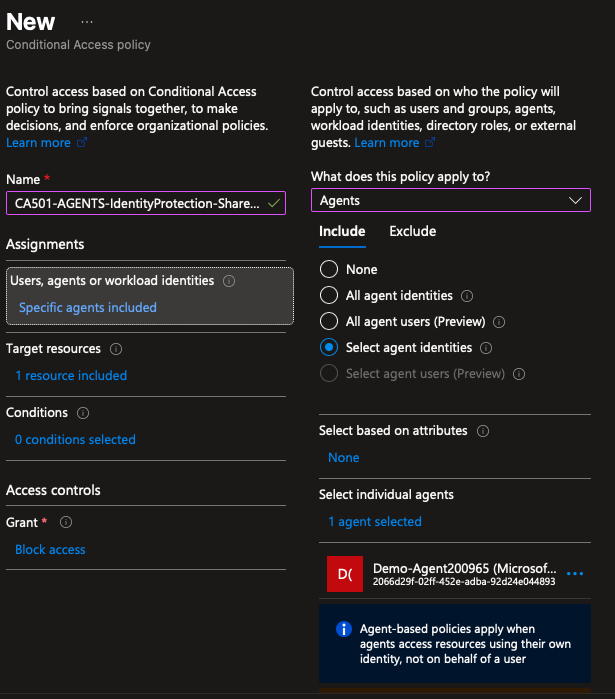Click the Select individual agents label
Image resolution: width=615 pixels, height=699 pixels.
(x=386, y=495)
